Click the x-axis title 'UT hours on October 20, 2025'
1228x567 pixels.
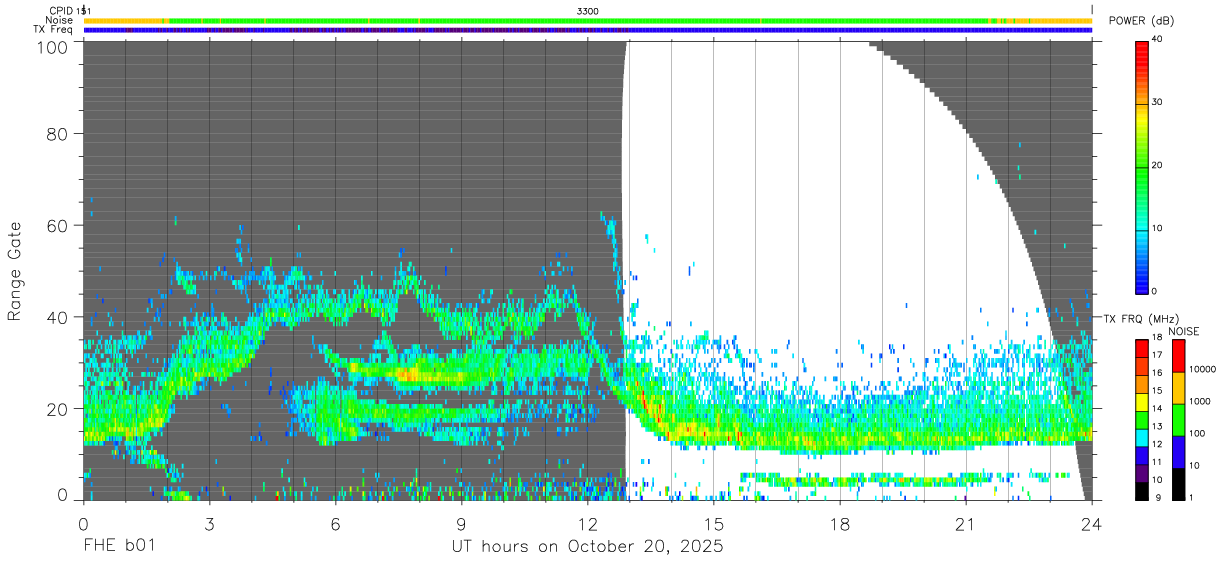[x=587, y=548]
